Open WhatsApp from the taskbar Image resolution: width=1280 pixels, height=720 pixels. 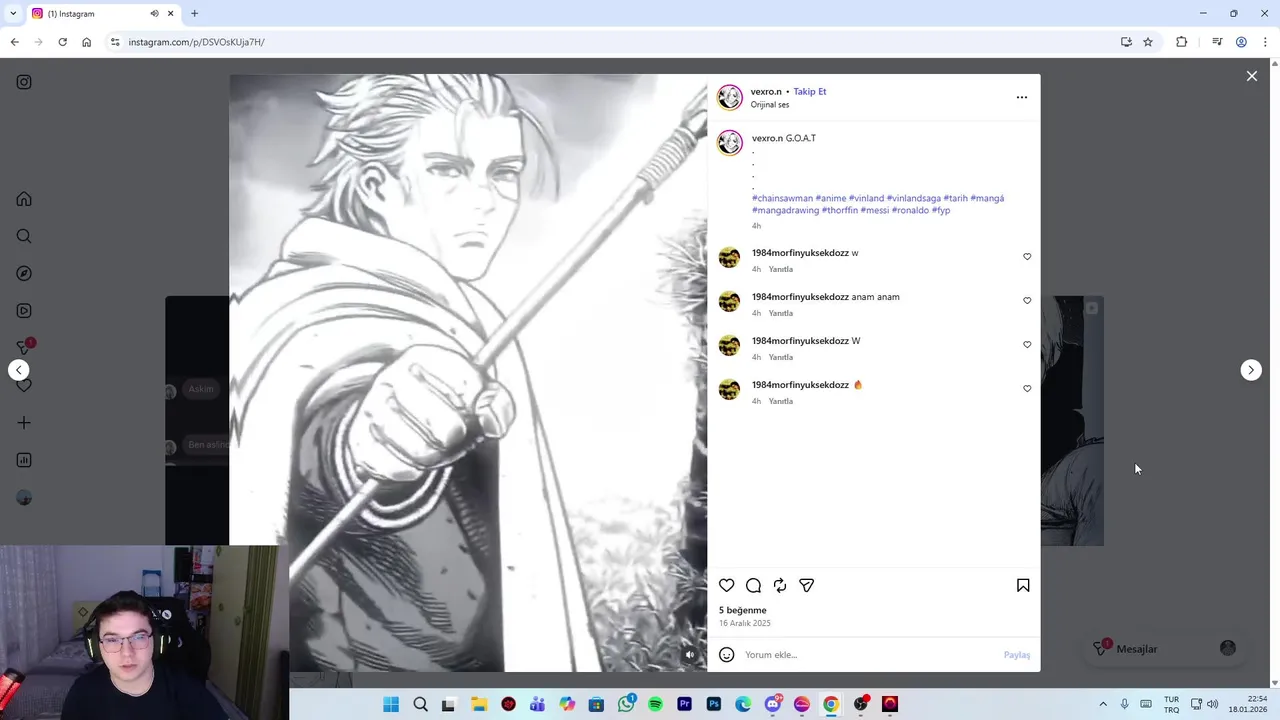(x=626, y=704)
